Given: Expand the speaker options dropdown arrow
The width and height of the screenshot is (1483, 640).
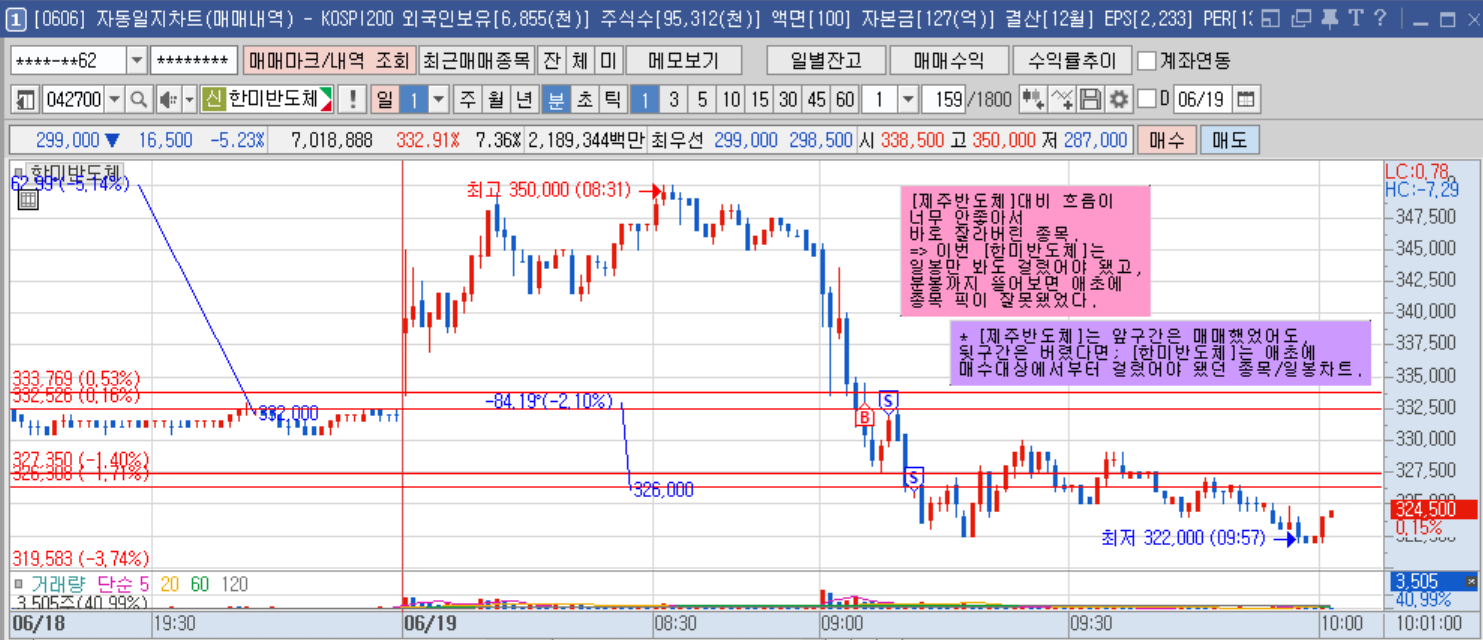Looking at the screenshot, I should pos(189,99).
